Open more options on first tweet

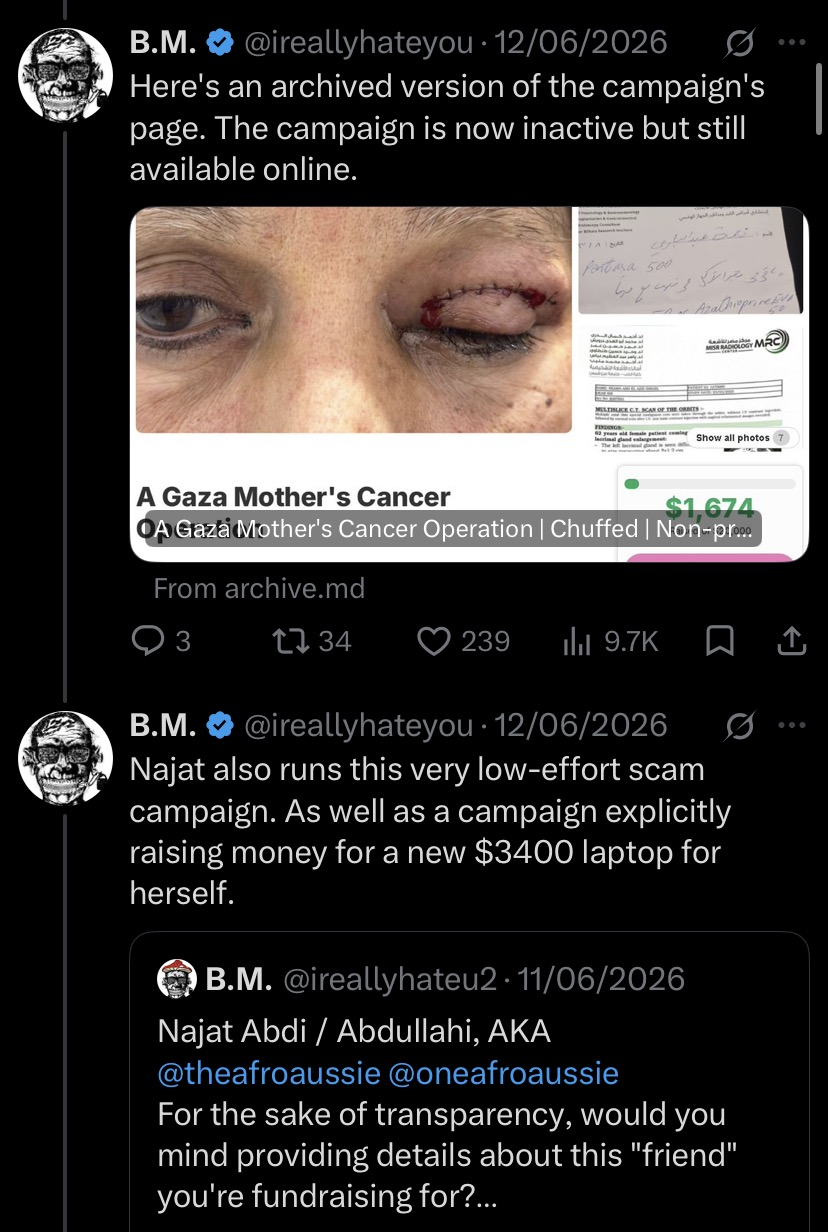point(791,43)
